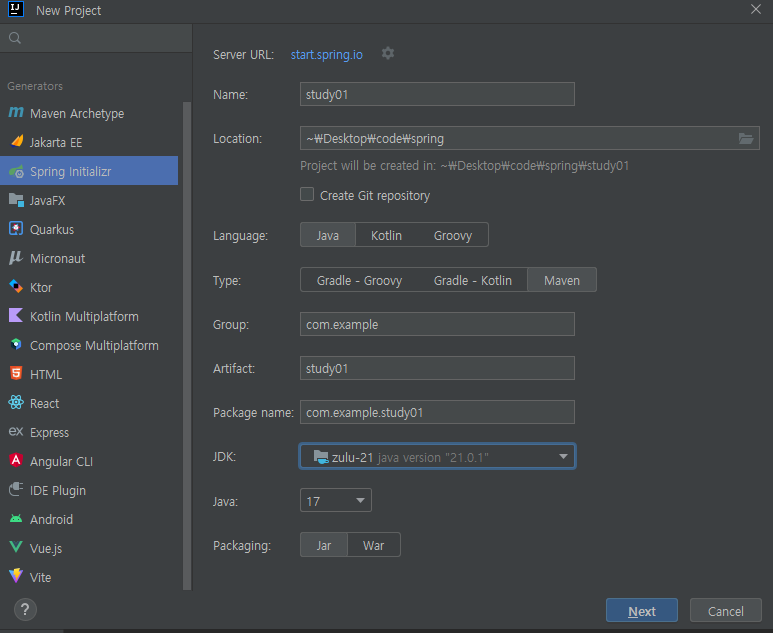Click the IDE Plugin icon
The image size is (773, 633).
tap(16, 489)
